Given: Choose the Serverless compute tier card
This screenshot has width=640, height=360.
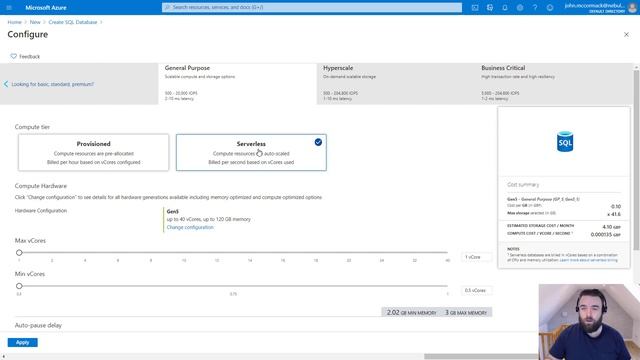Looking at the screenshot, I should click(x=251, y=153).
